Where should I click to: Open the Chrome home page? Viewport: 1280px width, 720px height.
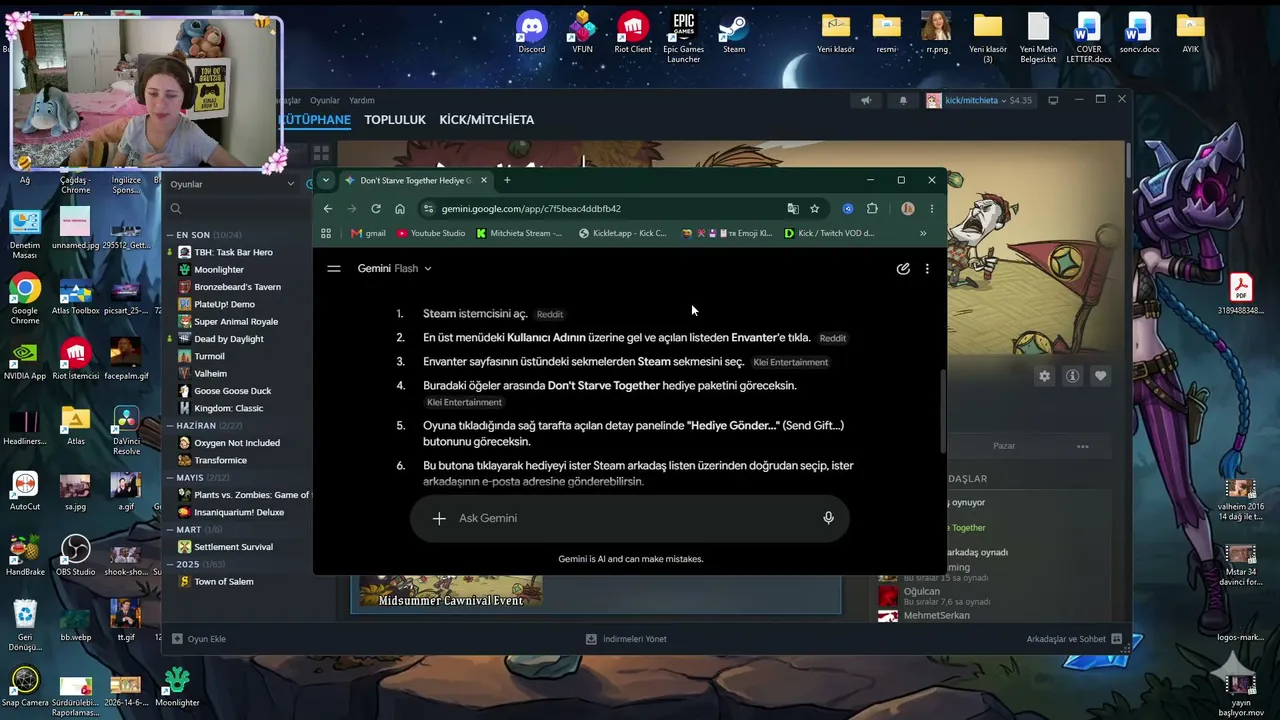(400, 209)
